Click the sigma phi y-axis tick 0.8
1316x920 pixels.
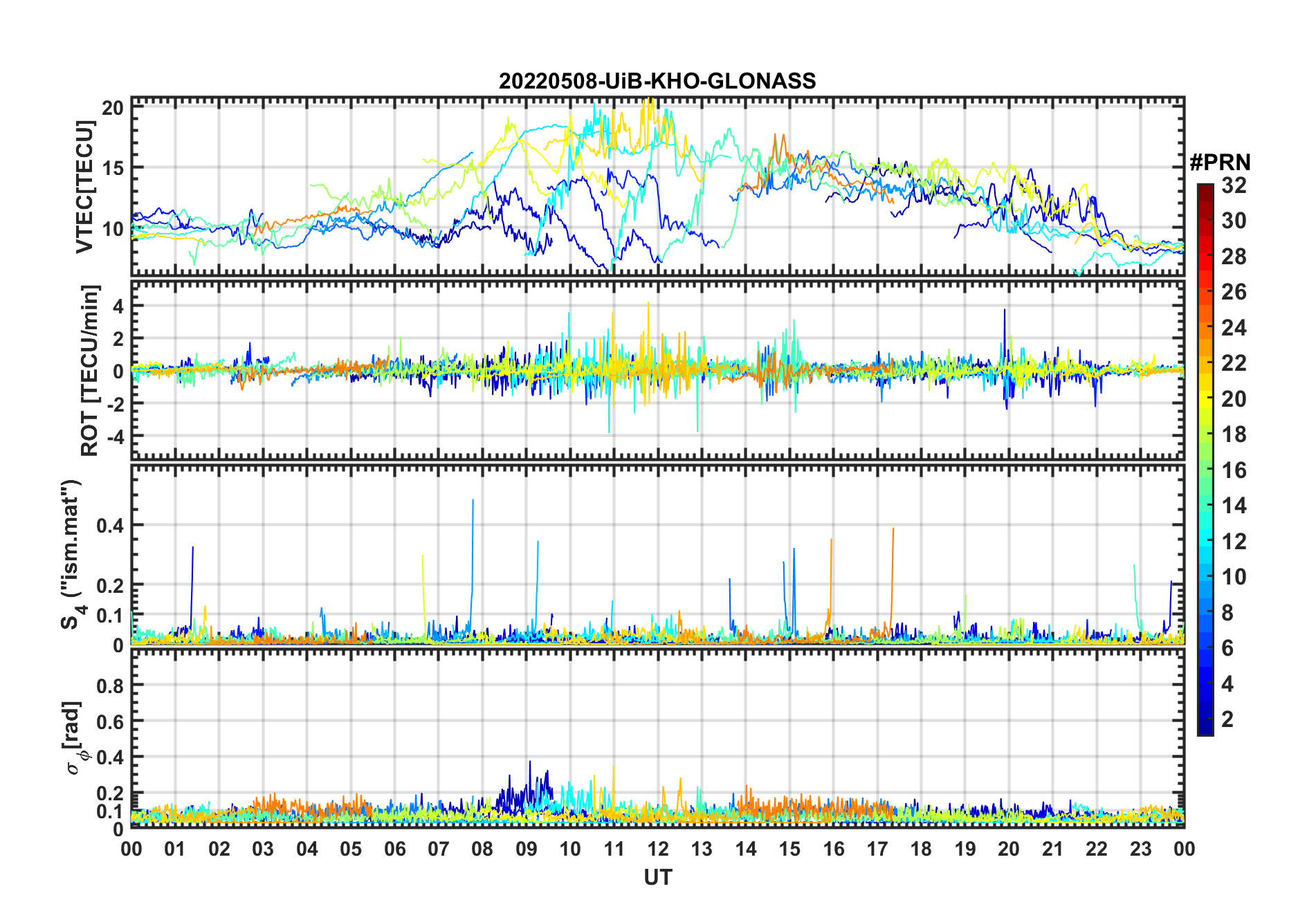click(x=111, y=686)
